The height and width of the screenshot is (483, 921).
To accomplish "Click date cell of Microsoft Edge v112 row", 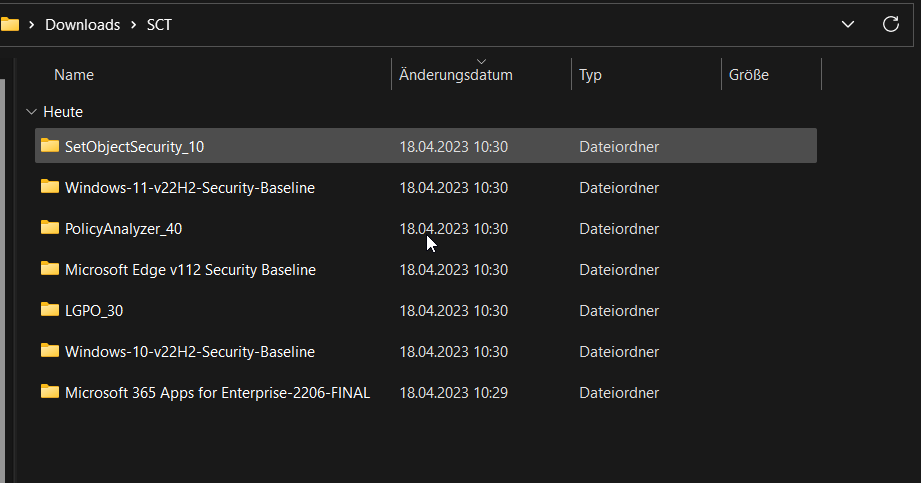I will 453,270.
